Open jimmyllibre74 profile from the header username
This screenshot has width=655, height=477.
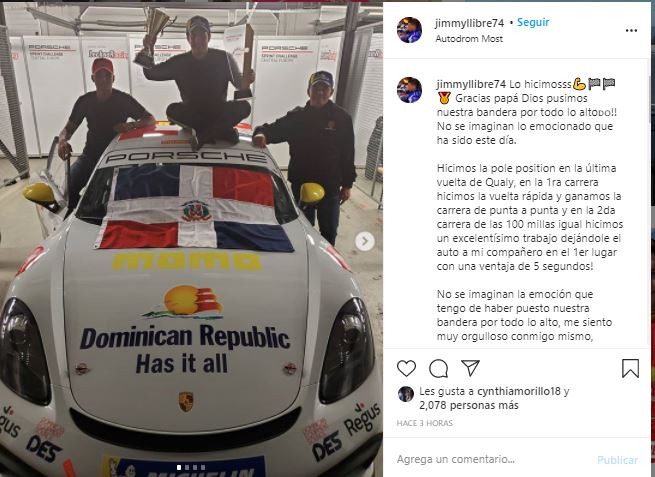470,23
